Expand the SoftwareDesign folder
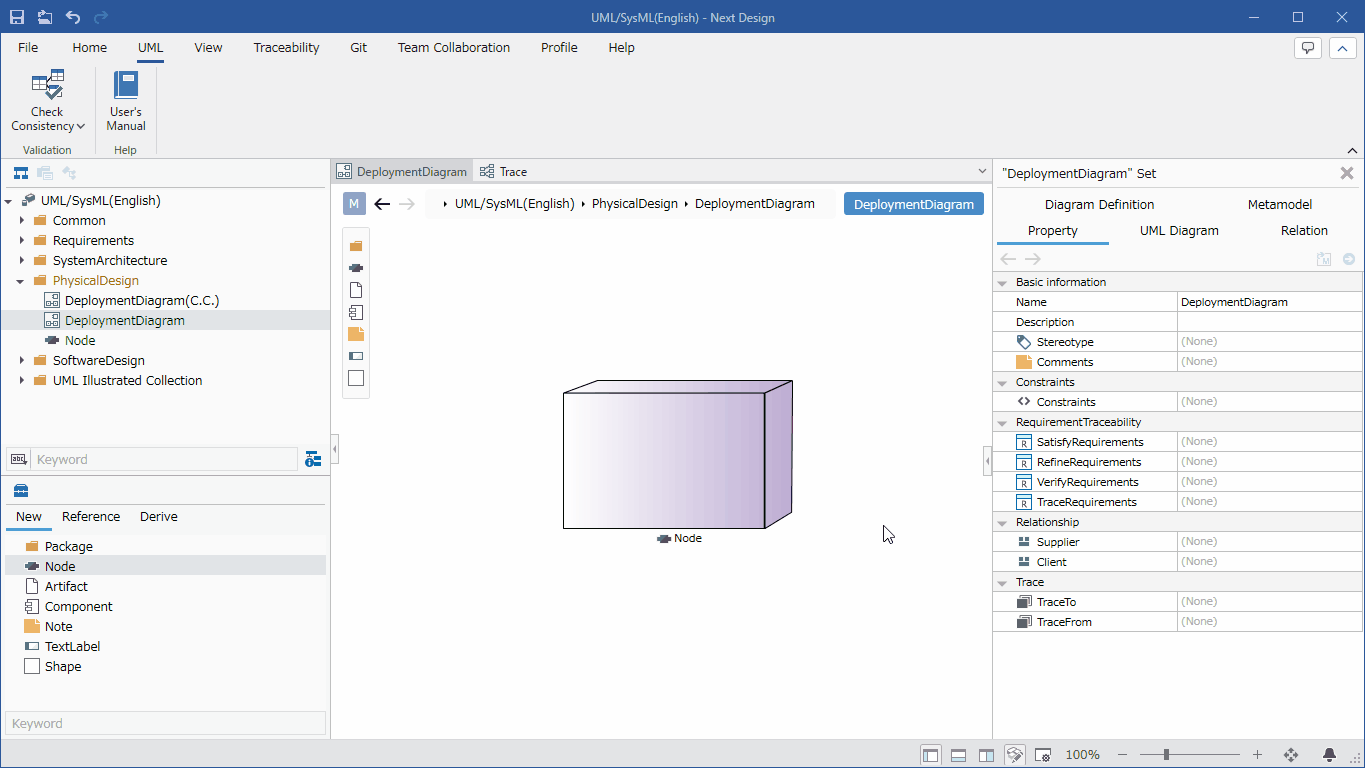Screen dimensions: 1365x768 tap(22, 361)
